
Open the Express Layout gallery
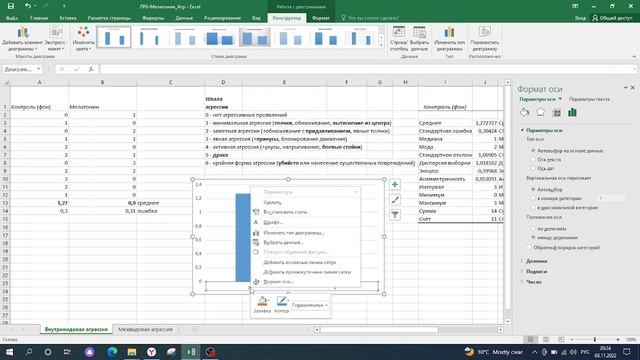coord(56,39)
